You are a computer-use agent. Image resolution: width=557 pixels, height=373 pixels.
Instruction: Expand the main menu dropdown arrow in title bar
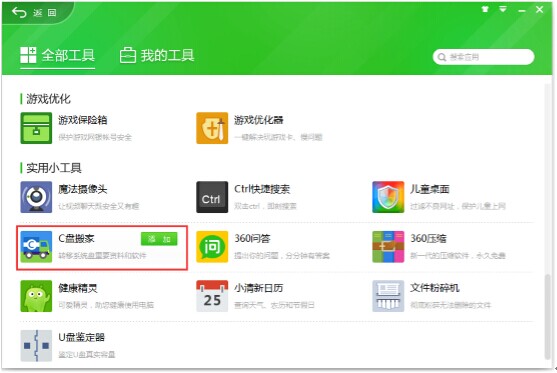click(x=503, y=9)
